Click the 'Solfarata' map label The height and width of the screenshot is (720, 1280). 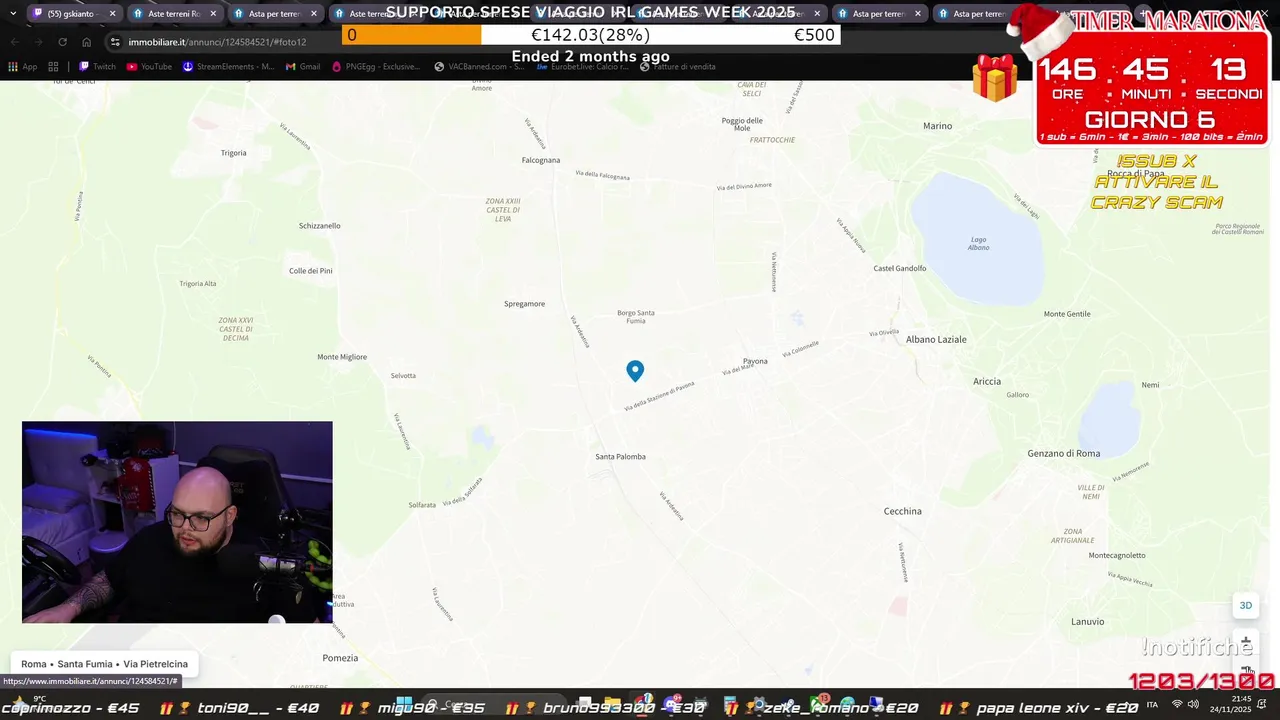[x=422, y=505]
